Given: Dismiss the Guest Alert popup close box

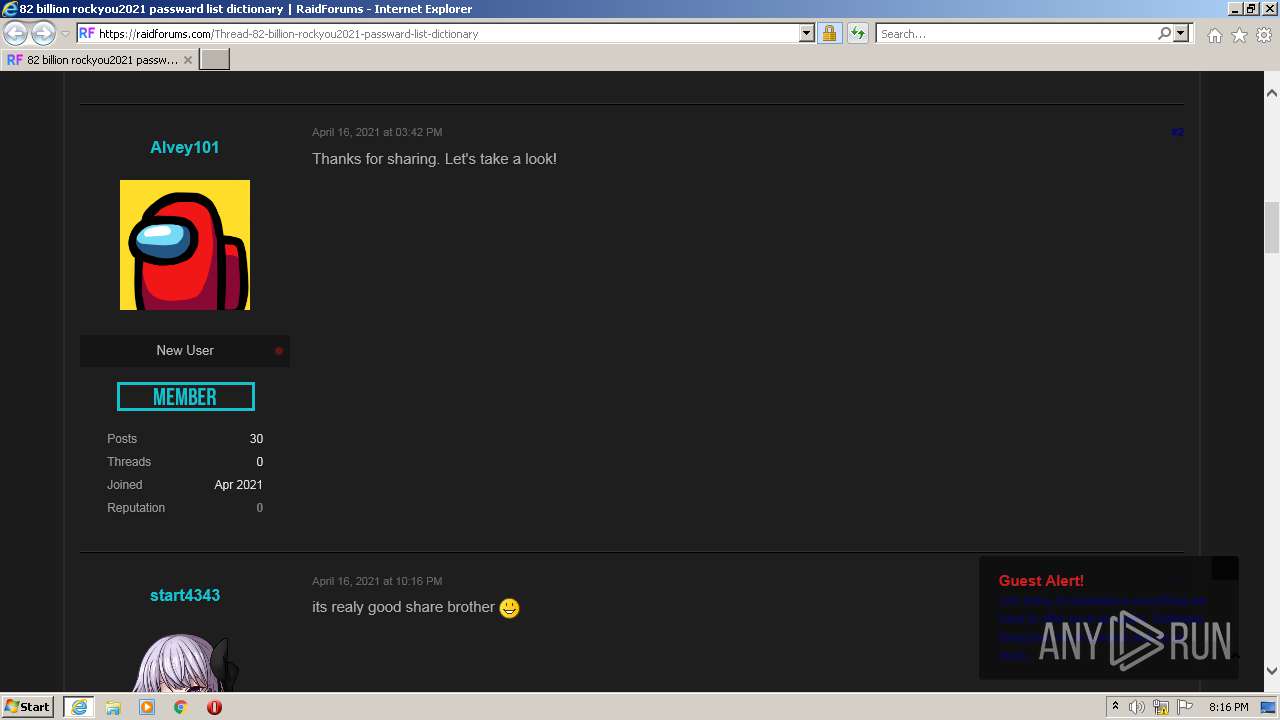Looking at the screenshot, I should (x=1225, y=568).
